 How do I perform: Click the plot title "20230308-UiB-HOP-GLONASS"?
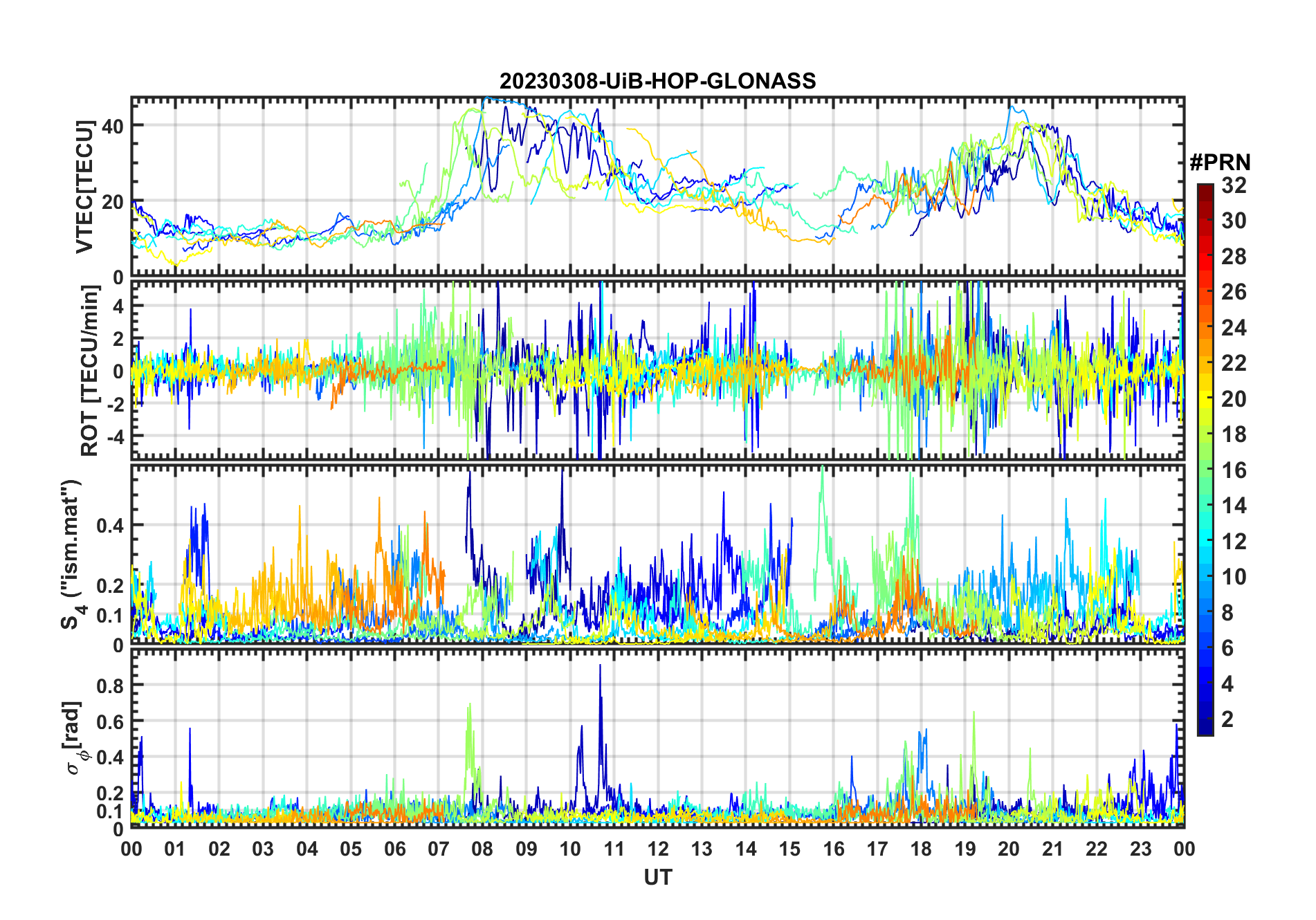tap(657, 81)
